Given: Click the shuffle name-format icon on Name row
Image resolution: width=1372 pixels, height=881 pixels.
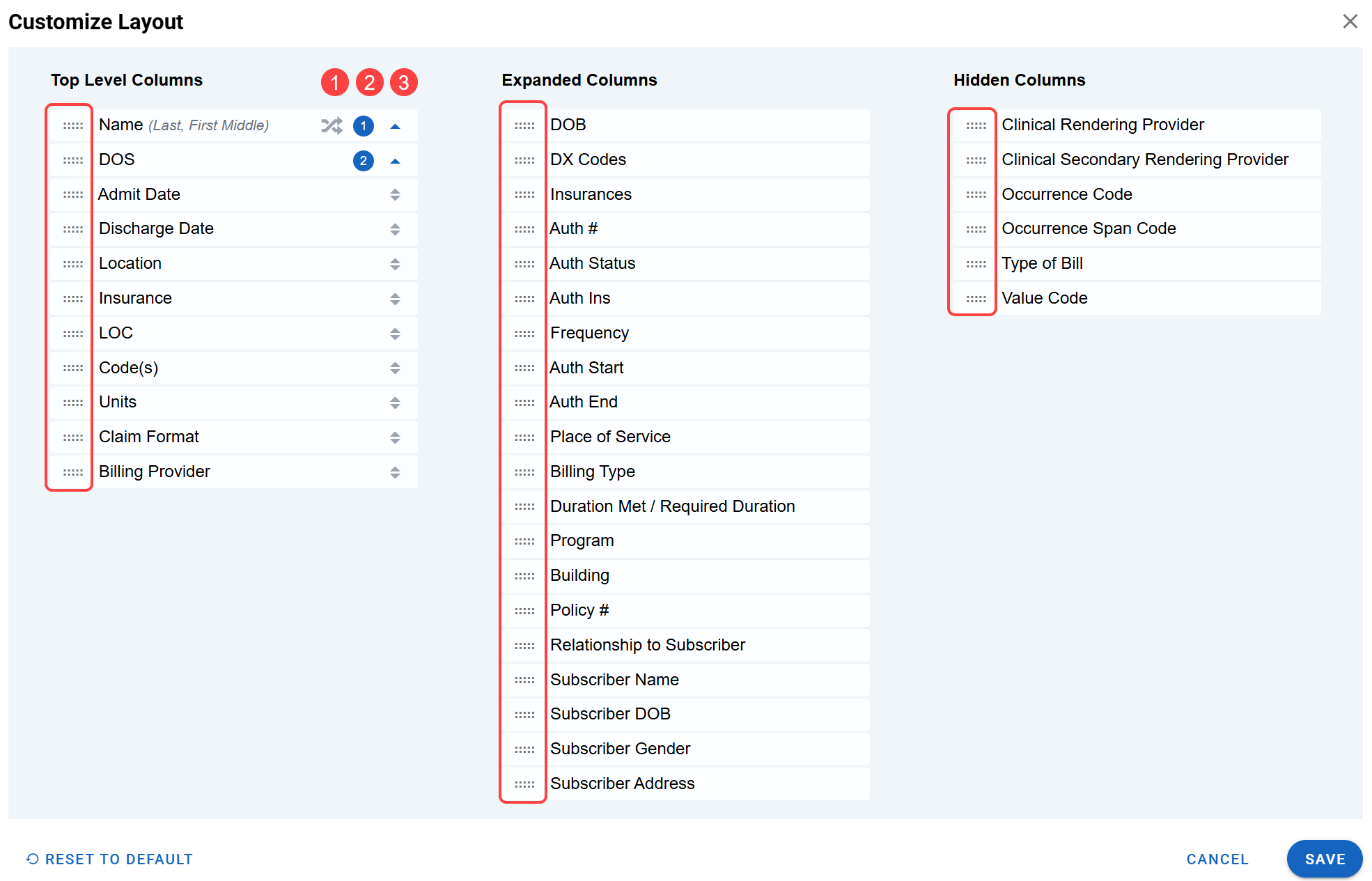Looking at the screenshot, I should pos(332,125).
